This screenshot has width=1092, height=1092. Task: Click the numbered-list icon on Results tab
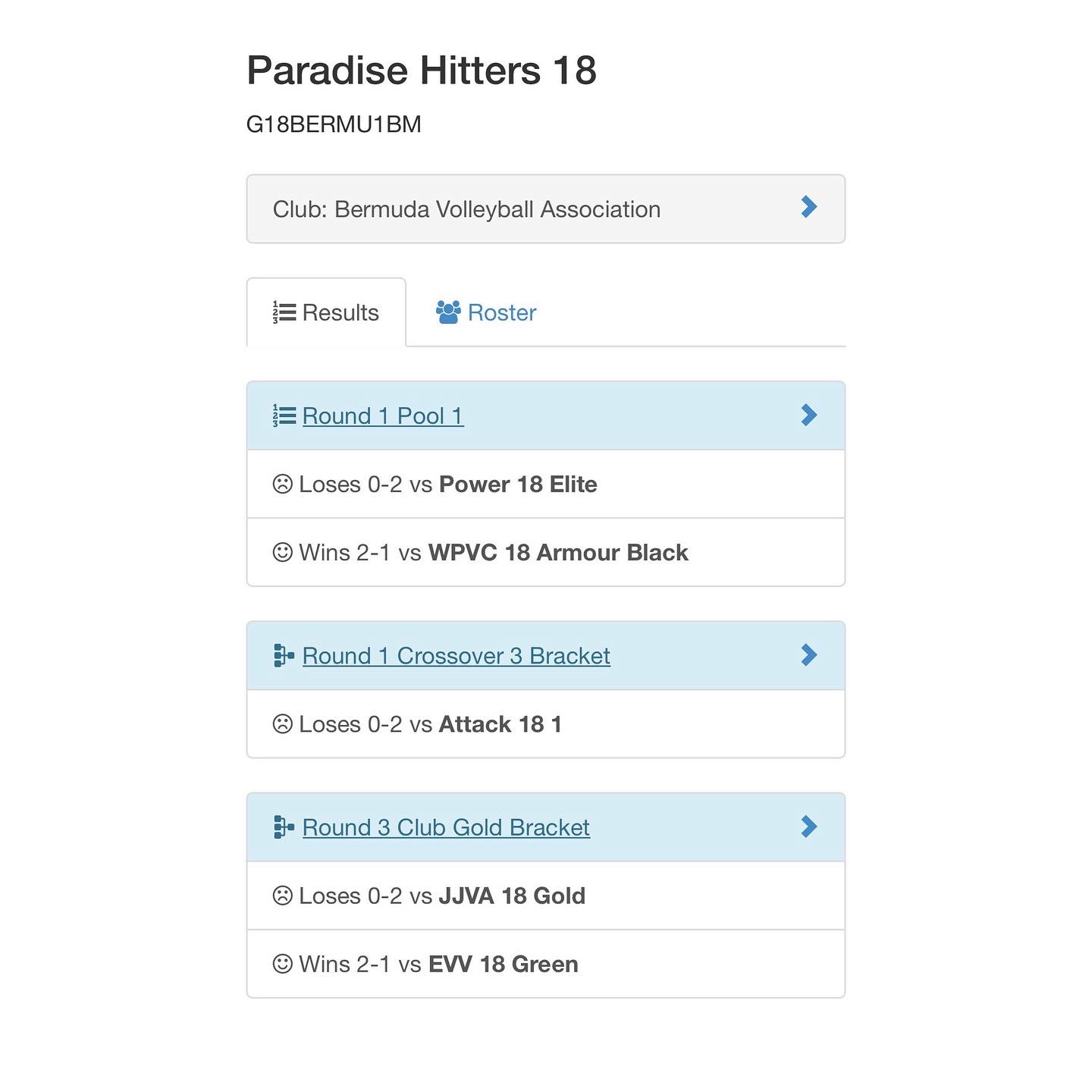[x=284, y=312]
